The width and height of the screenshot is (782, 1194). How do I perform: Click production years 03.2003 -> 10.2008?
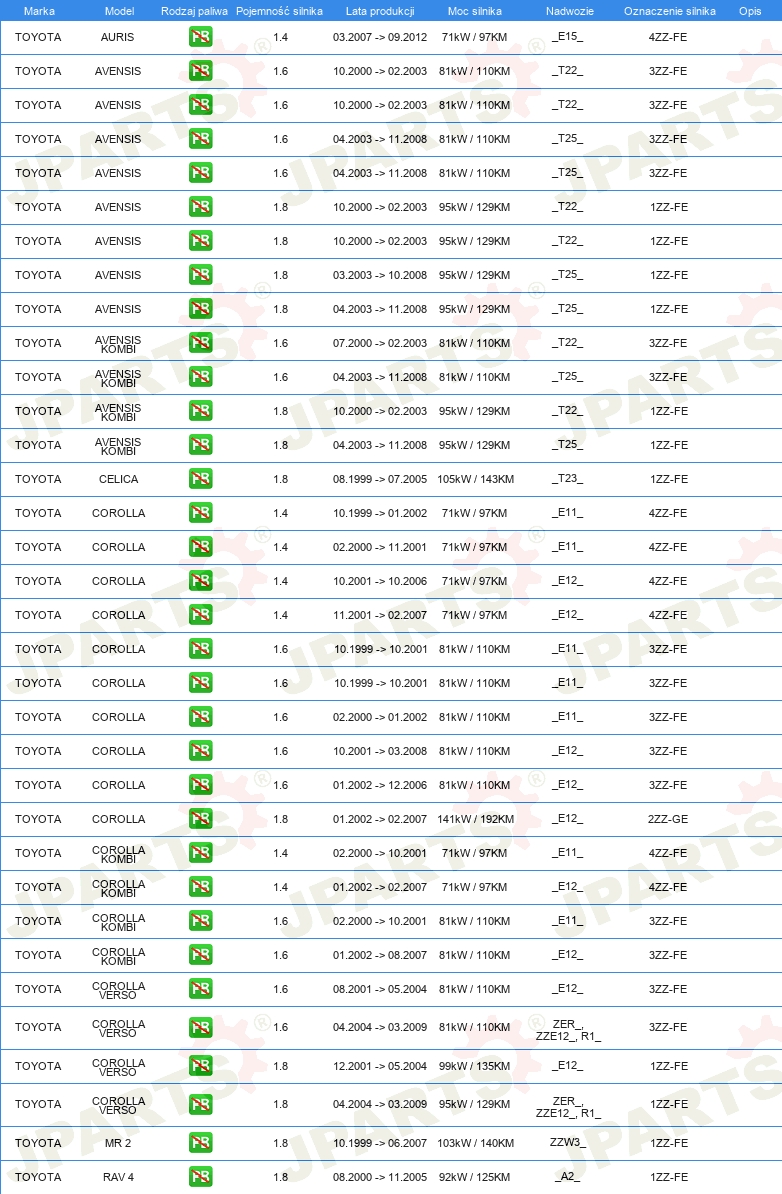[380, 275]
